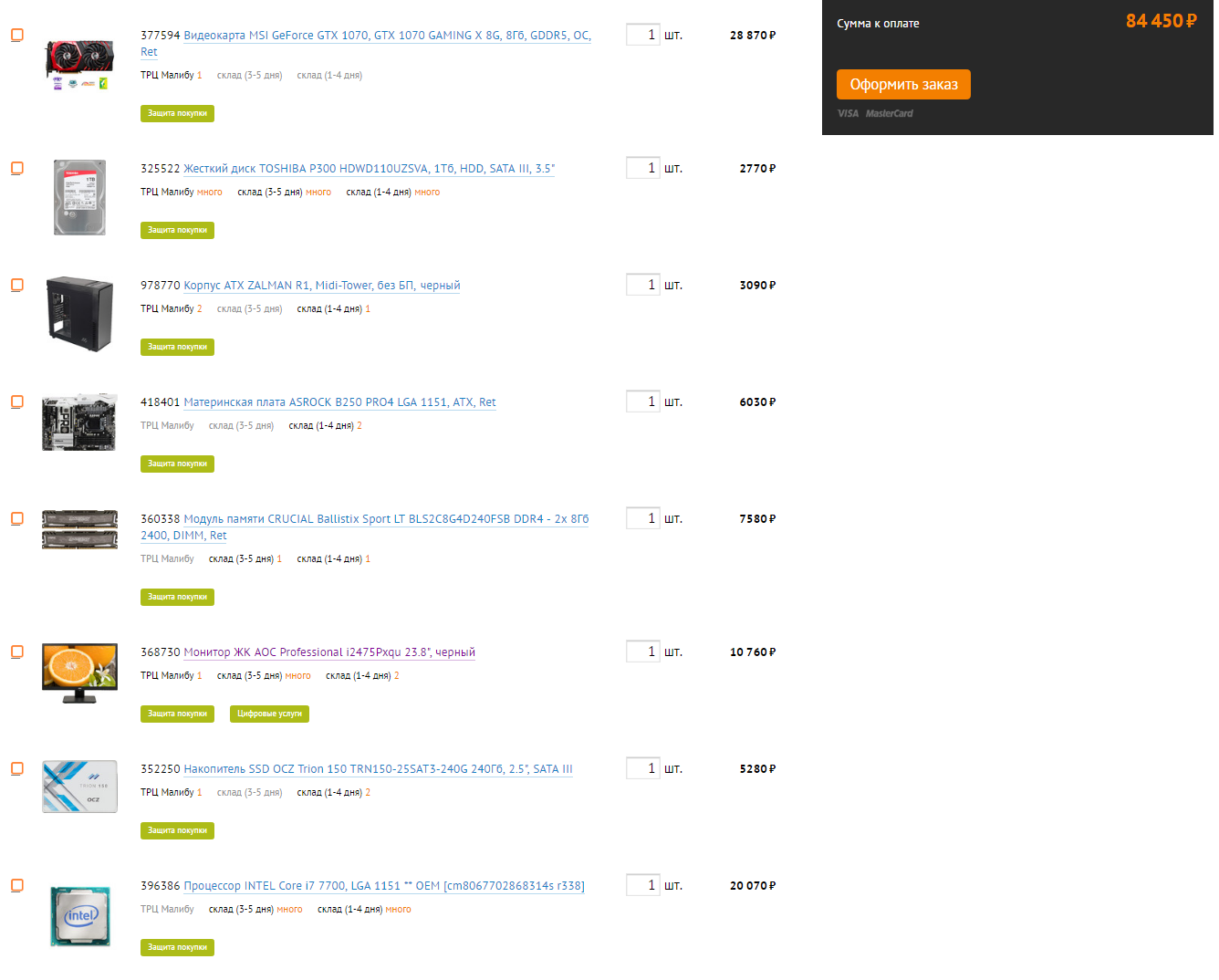The width and height of the screenshot is (1219, 980).
Task: Click article number 368730
Action: 161,652
